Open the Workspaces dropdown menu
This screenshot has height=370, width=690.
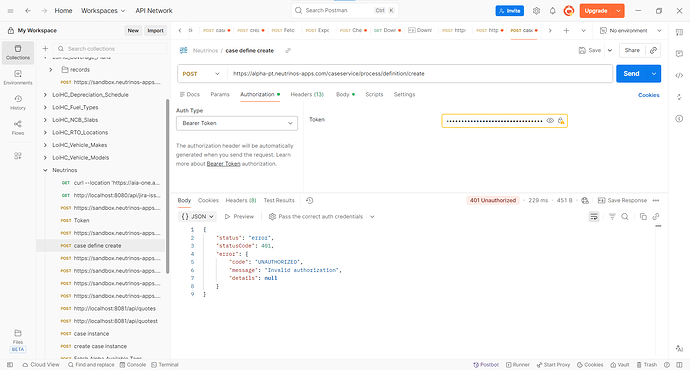[x=103, y=11]
